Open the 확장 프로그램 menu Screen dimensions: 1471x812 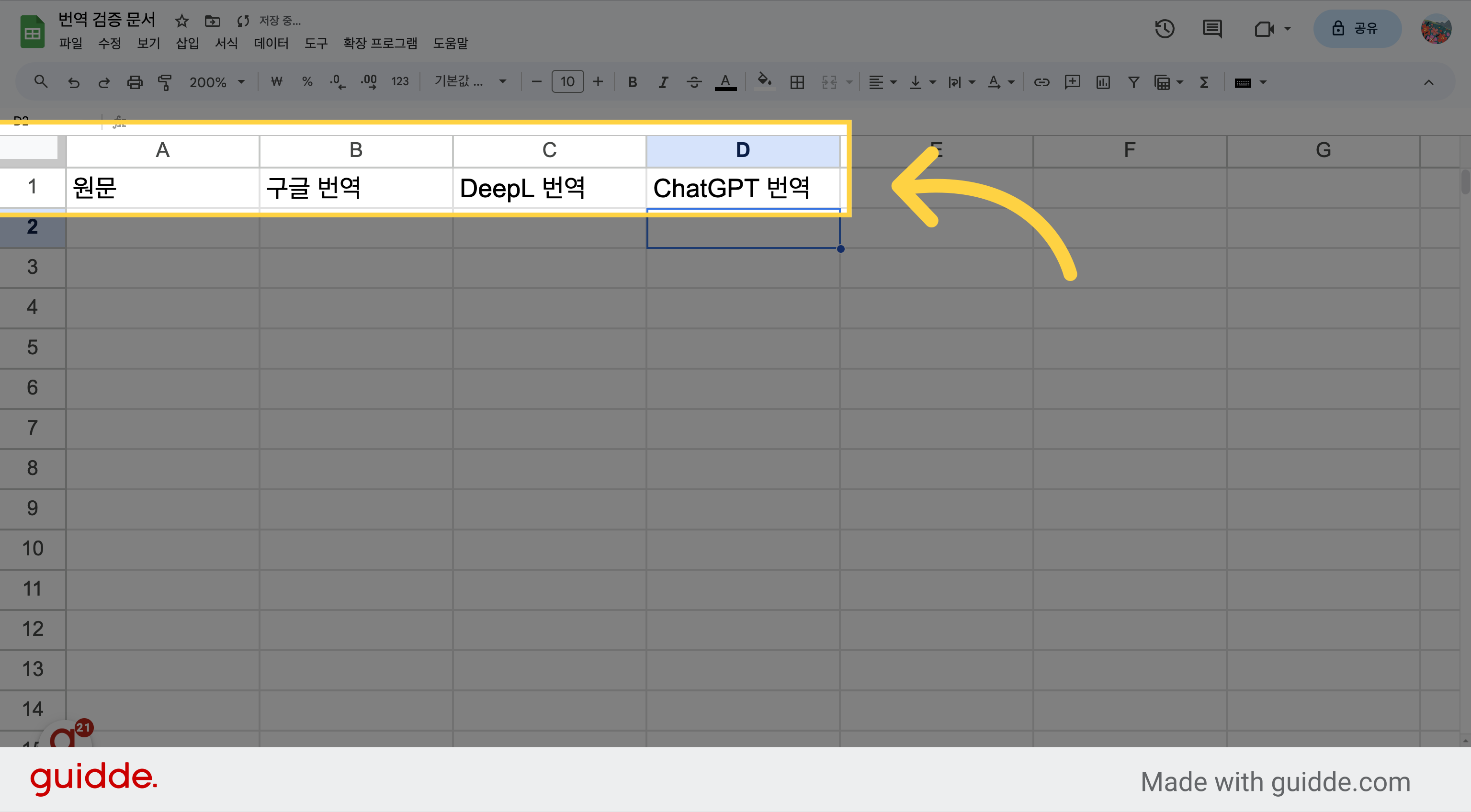(x=380, y=43)
